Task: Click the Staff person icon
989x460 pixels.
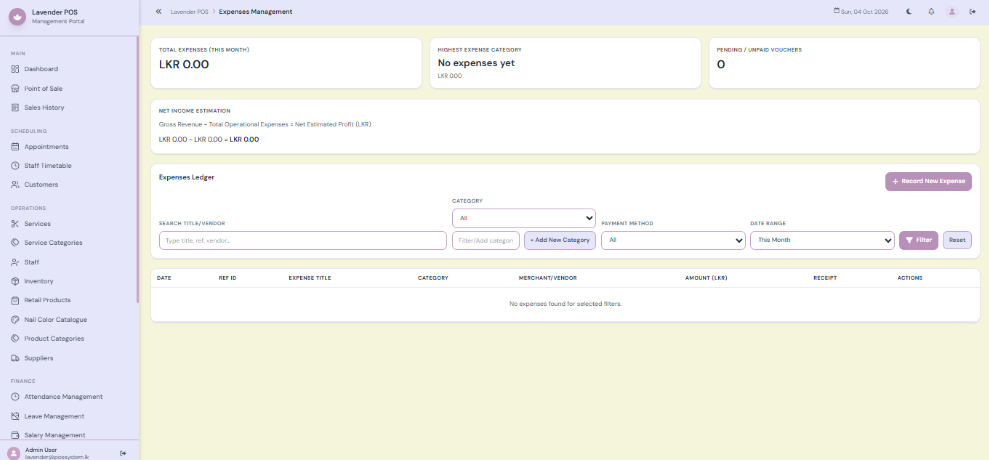Action: pos(15,262)
